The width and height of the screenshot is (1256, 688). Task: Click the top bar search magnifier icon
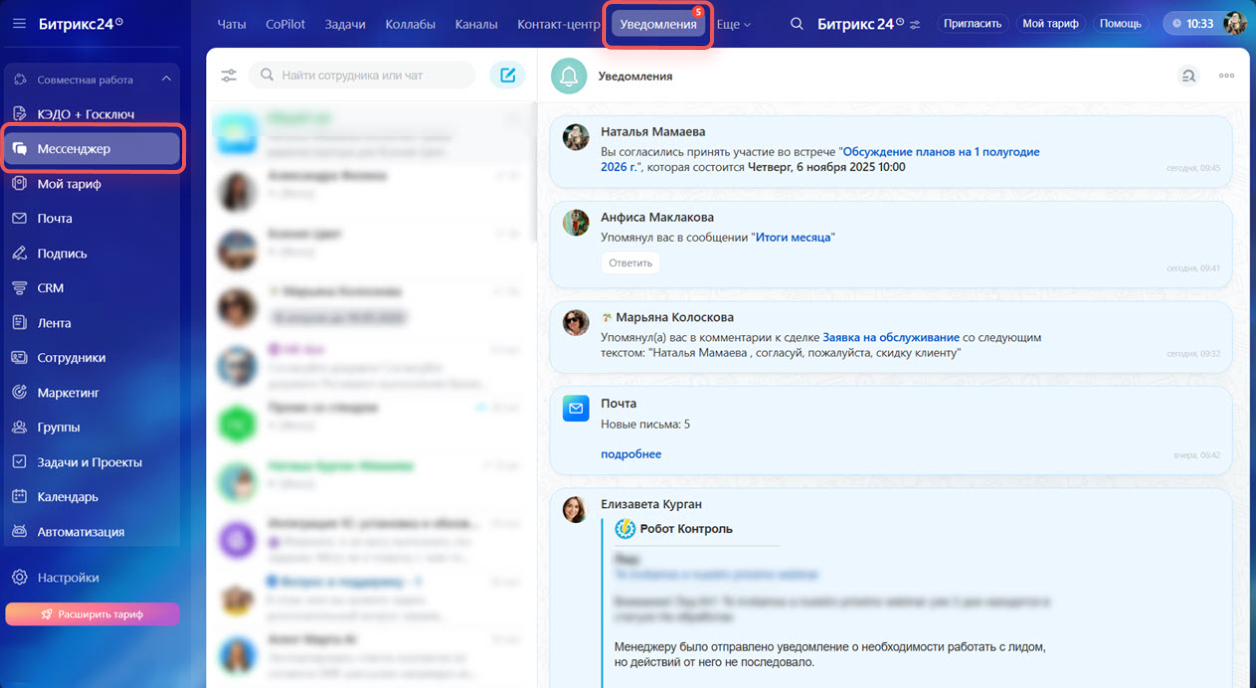(x=797, y=23)
